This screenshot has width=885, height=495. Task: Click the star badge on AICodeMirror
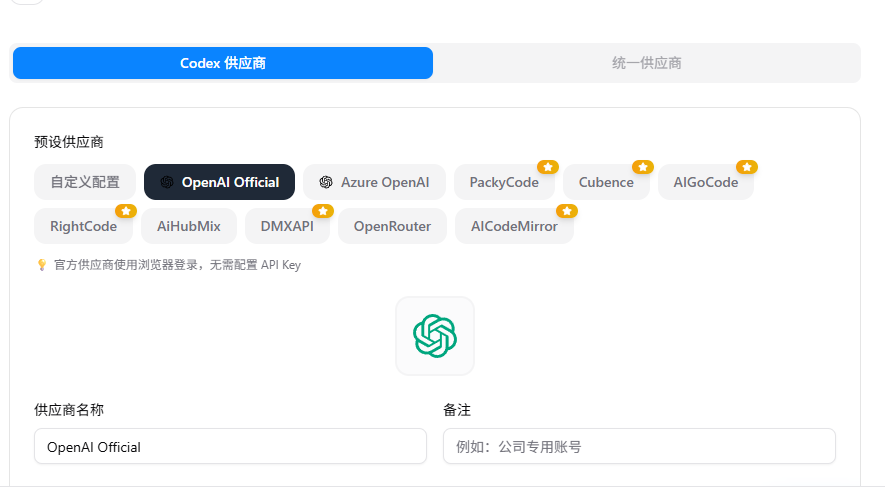567,211
